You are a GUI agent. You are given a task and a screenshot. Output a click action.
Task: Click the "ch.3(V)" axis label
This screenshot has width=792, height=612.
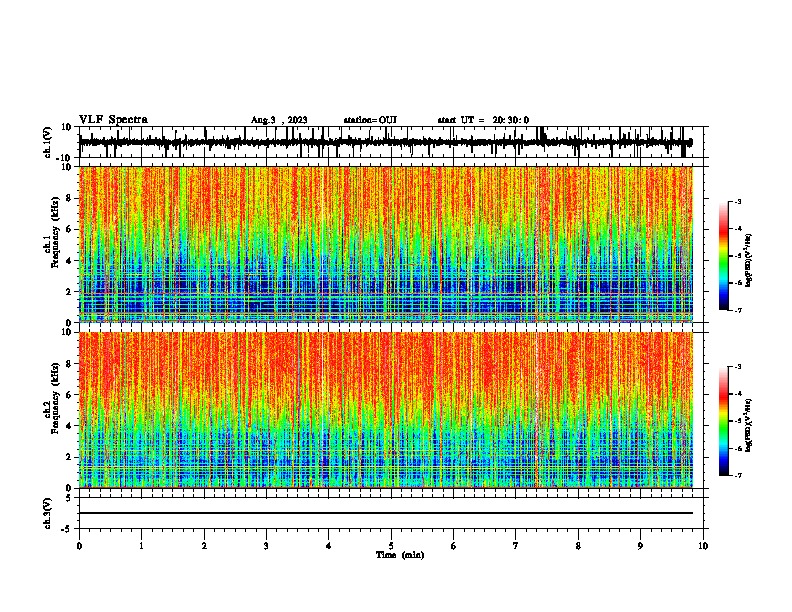coord(48,513)
